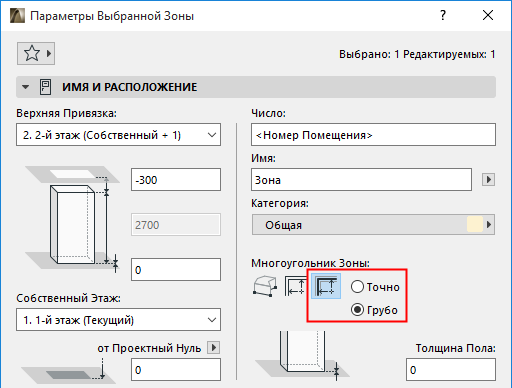Open the Собственный Этаж dropdown
This screenshot has height=388, width=512.
(118, 320)
